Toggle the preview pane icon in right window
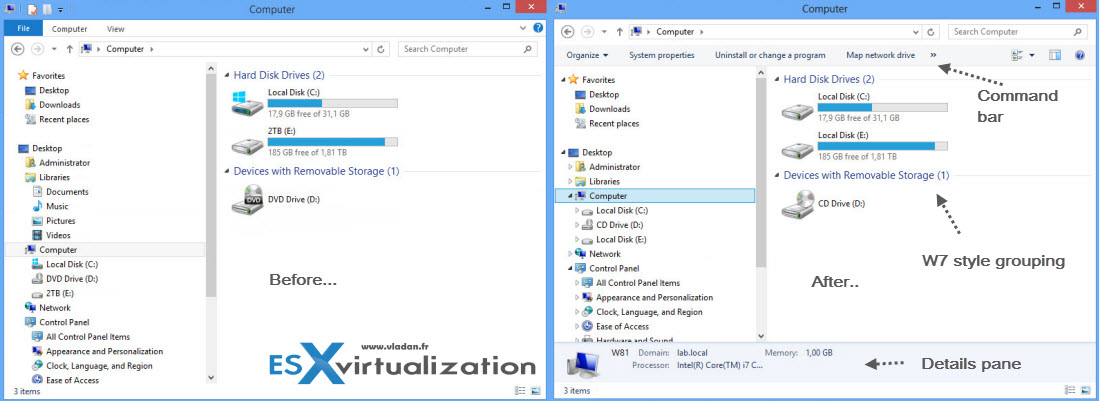Viewport: 1100px width, 401px height. pos(1054,55)
